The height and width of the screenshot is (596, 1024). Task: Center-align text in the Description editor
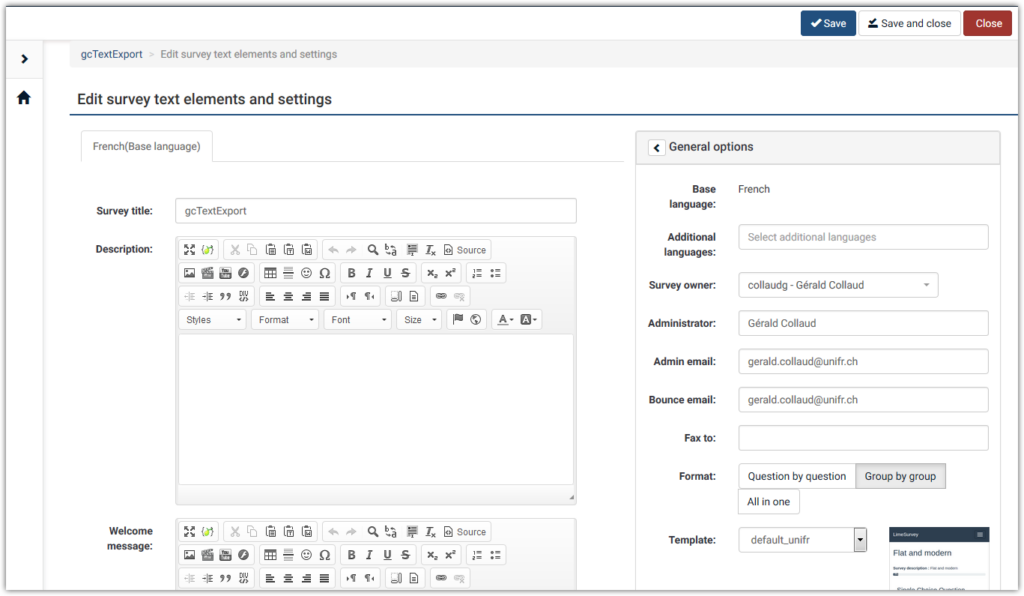[x=288, y=296]
